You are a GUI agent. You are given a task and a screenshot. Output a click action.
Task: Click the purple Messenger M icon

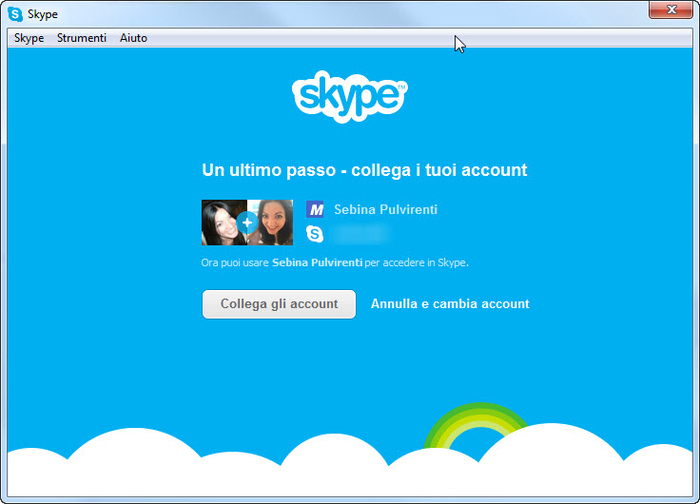315,210
